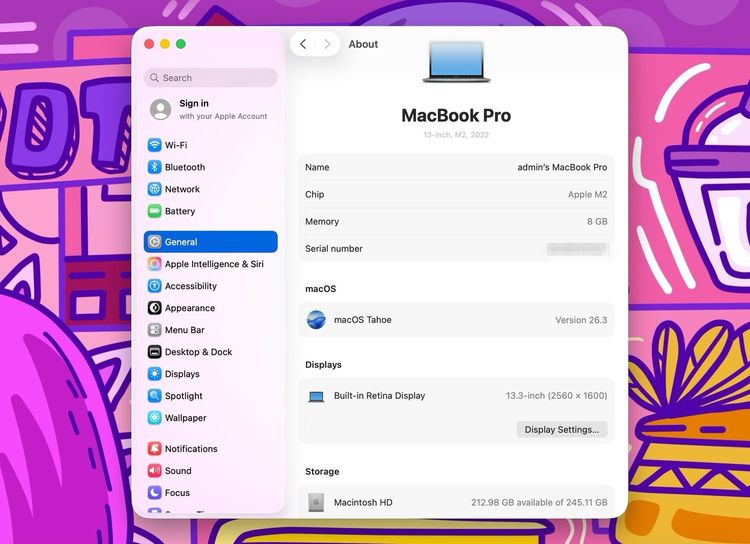This screenshot has height=544, width=750.
Task: Go back with the left chevron
Action: (x=303, y=44)
